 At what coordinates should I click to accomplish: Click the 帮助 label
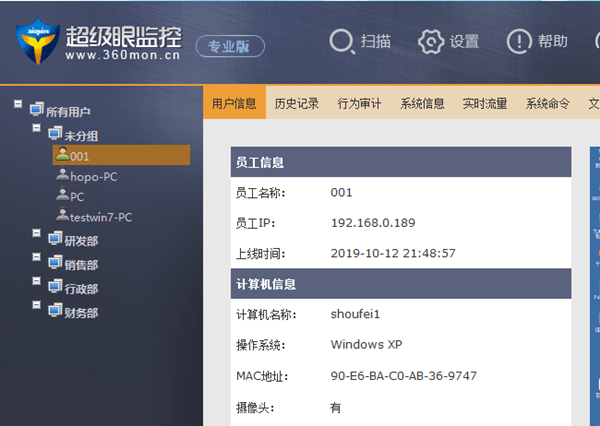point(553,41)
